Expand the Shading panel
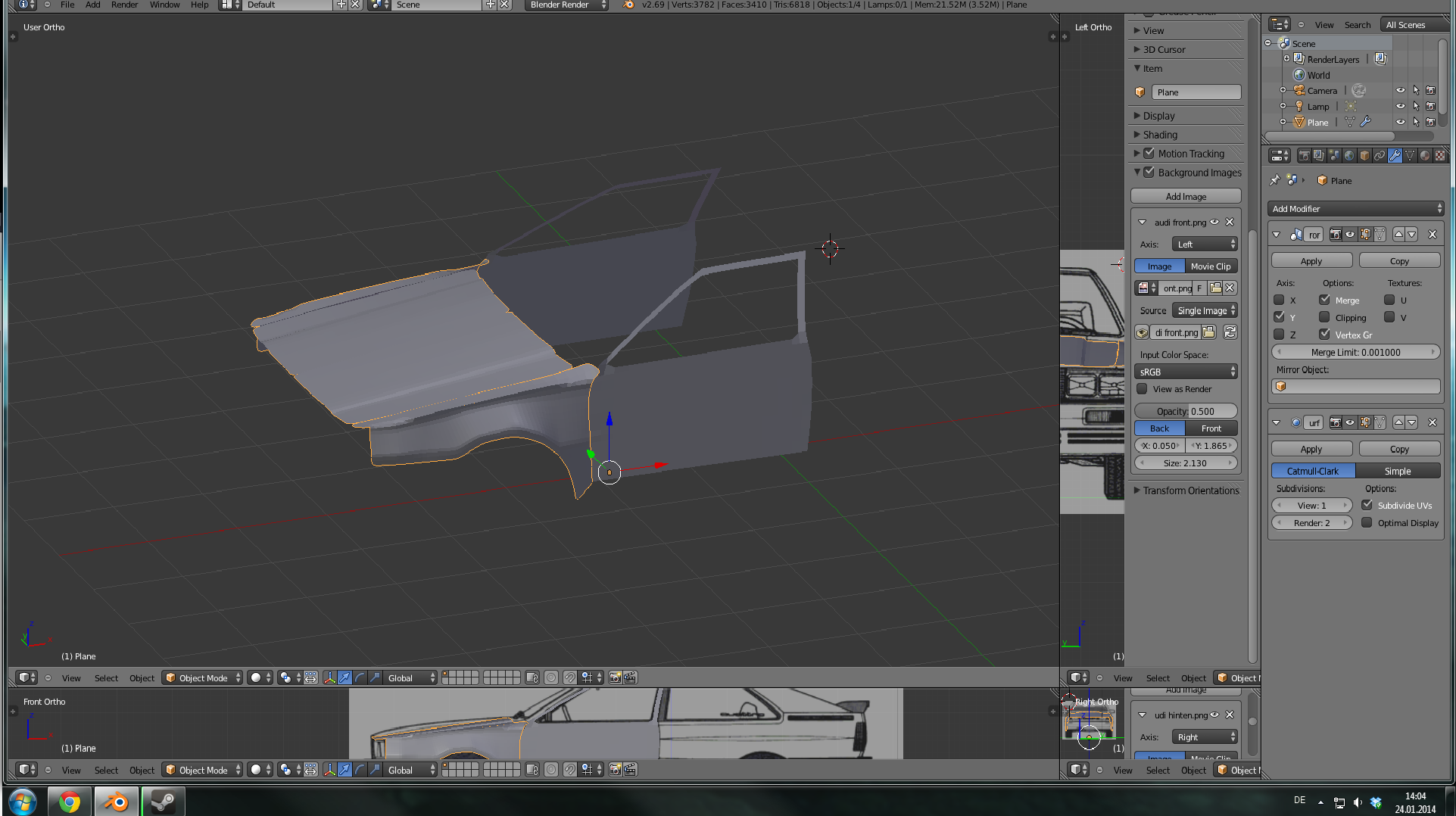This screenshot has height=816, width=1456. click(x=1160, y=135)
